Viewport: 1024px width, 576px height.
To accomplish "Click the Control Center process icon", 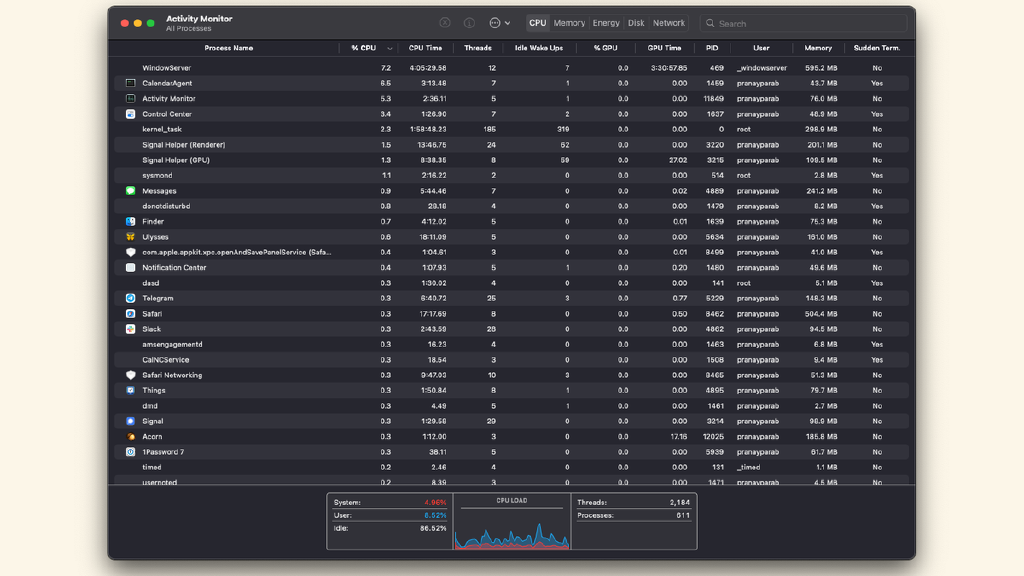I will tap(130, 114).
